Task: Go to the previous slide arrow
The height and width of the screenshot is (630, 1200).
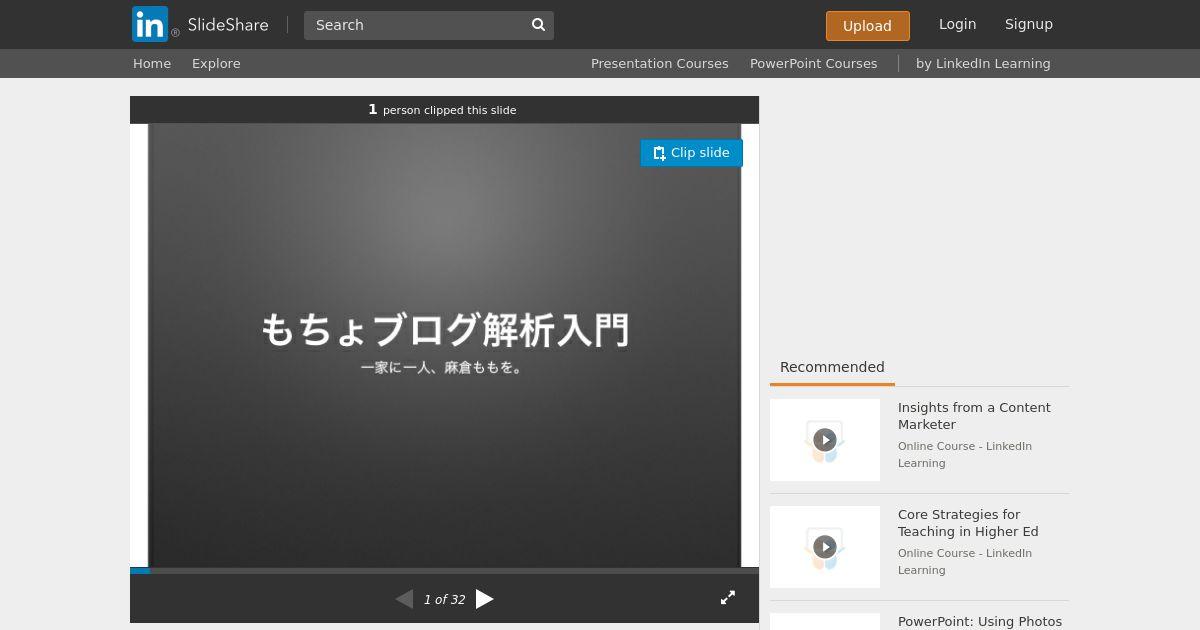Action: (x=404, y=599)
